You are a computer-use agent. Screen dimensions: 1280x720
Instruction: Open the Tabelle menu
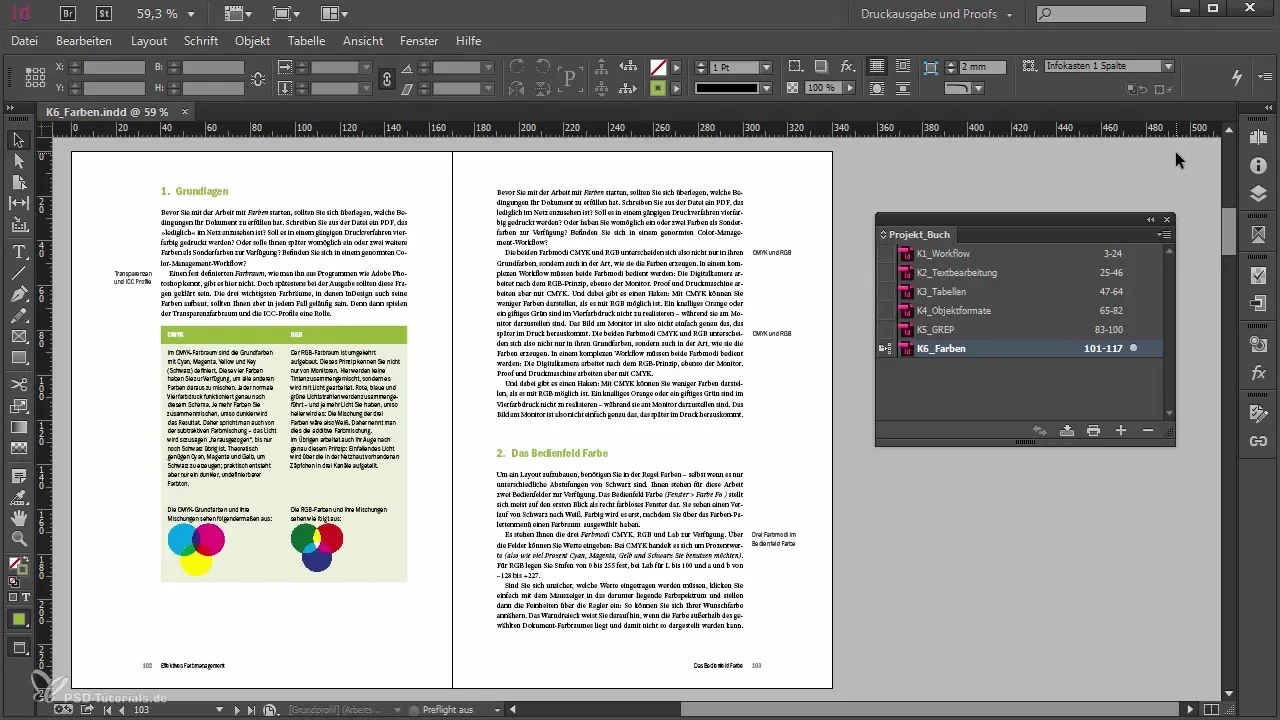point(306,41)
